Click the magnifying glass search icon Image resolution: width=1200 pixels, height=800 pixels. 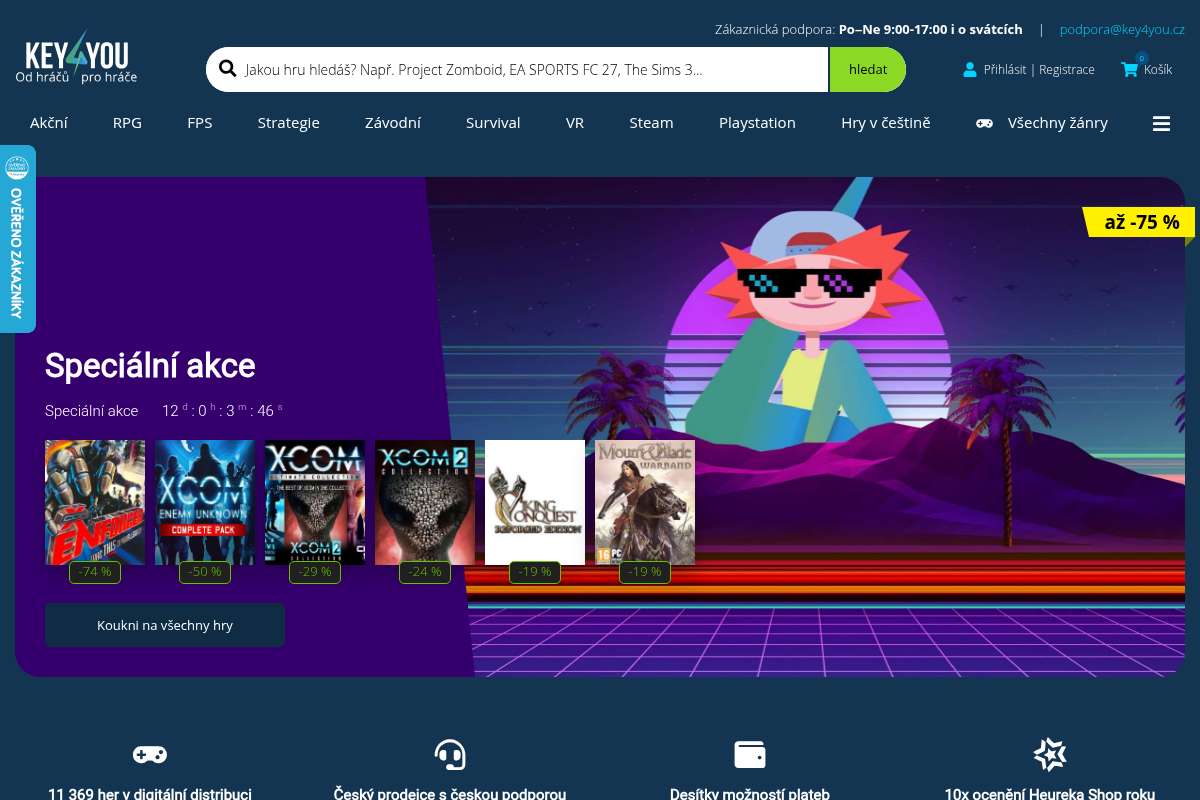(x=227, y=69)
